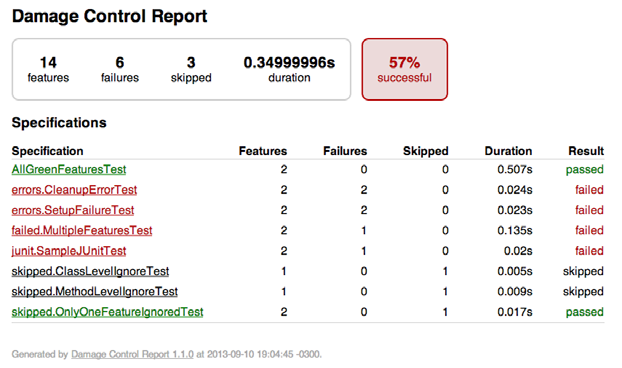Open skipped.MethodLevelIgnoreTest specification
622x368 pixels.
[x=94, y=291]
